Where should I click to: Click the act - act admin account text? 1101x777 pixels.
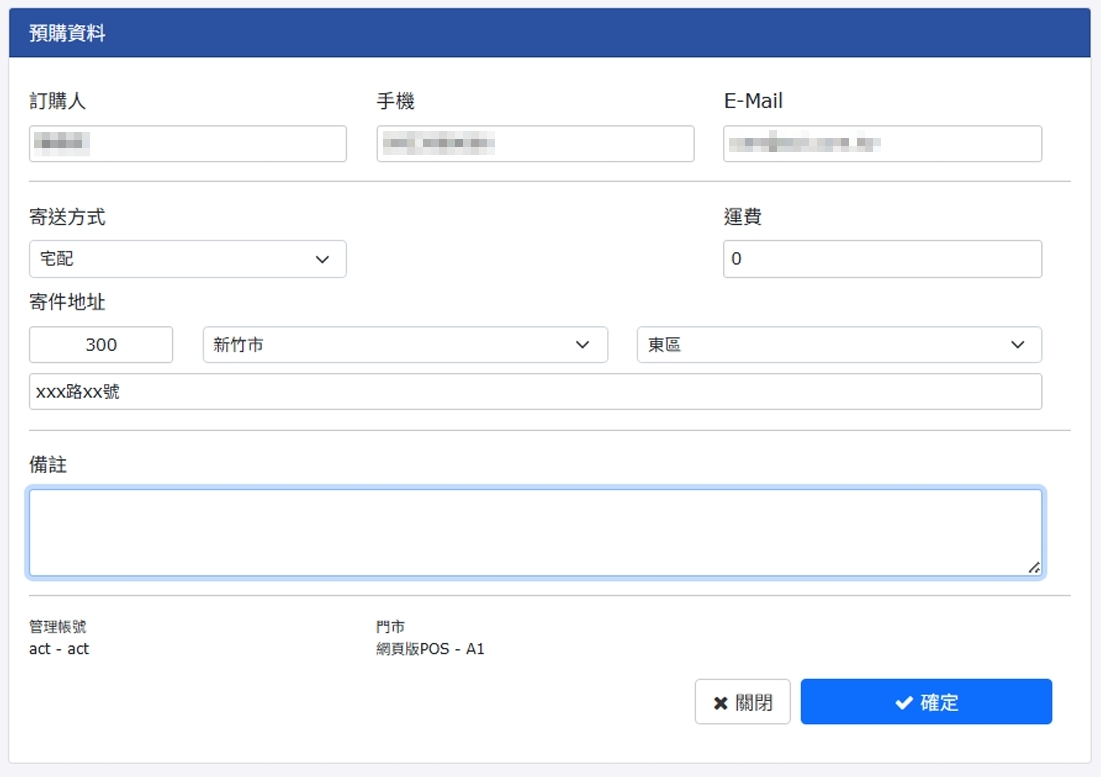pyautogui.click(x=58, y=648)
